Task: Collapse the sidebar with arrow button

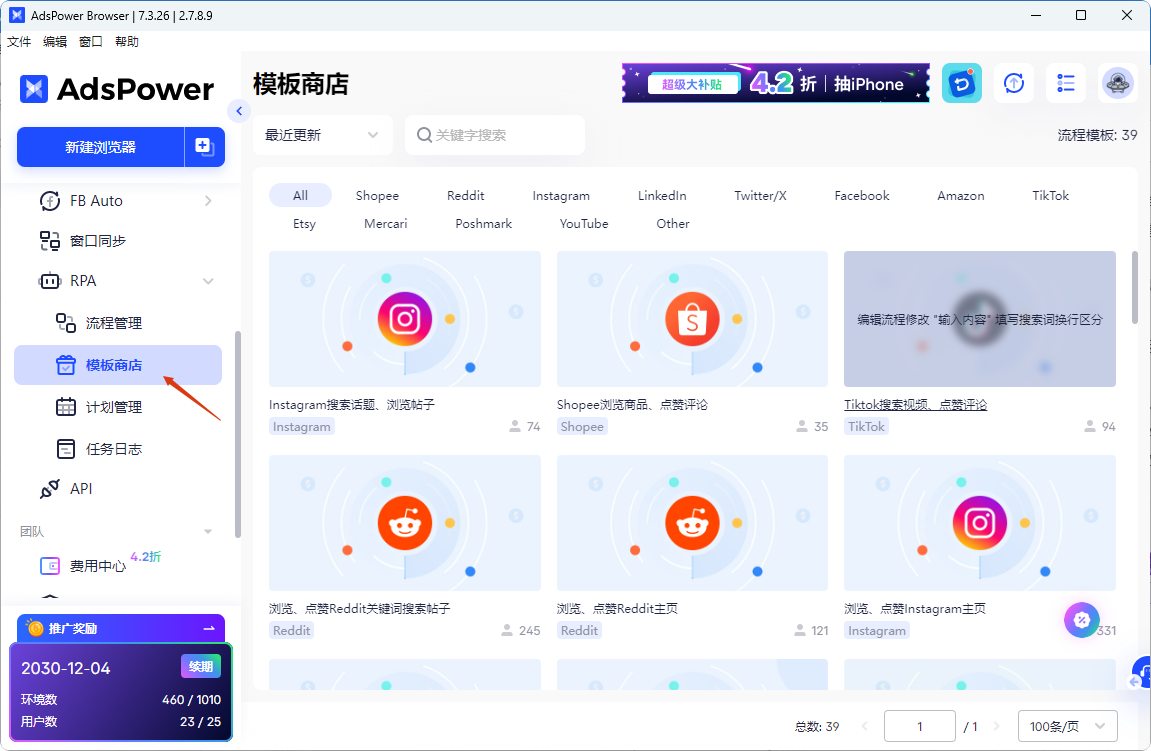Action: pos(239,111)
